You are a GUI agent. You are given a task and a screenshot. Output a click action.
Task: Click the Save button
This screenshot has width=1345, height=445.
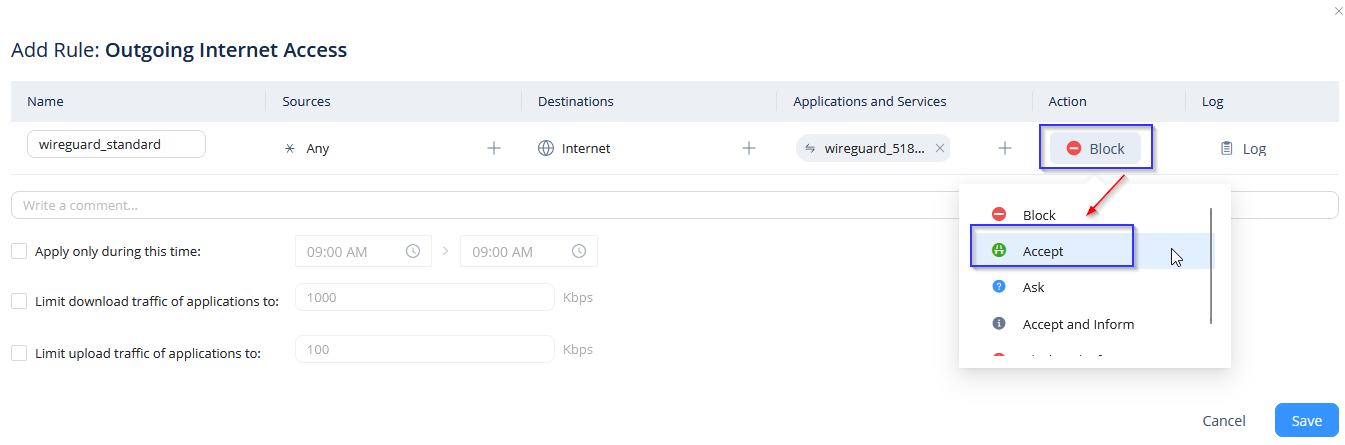1306,420
